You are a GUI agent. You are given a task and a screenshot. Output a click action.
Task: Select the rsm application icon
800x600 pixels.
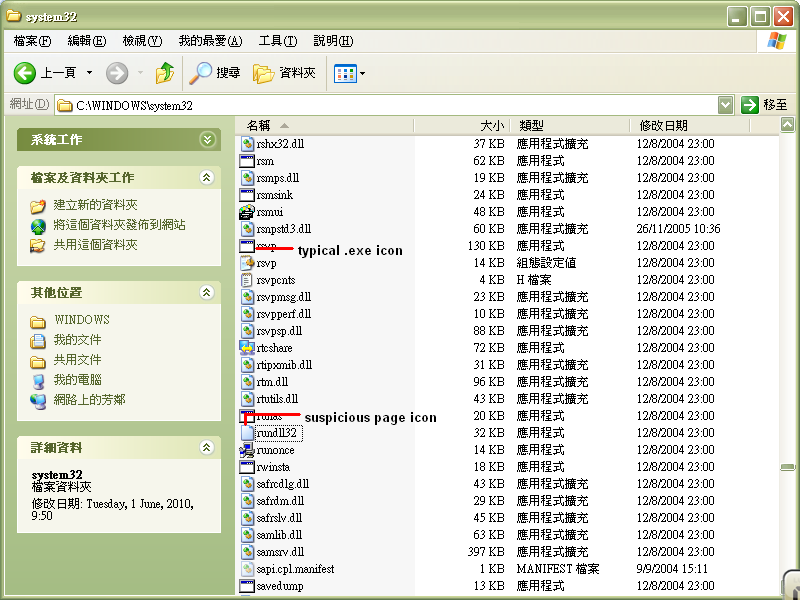pyautogui.click(x=247, y=161)
